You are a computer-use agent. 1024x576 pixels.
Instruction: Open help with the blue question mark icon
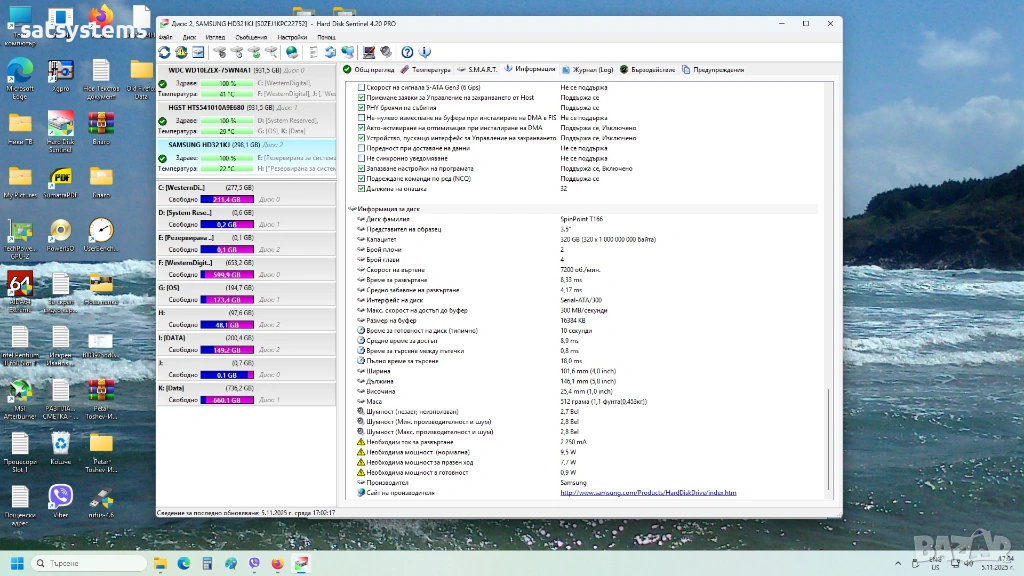coord(407,52)
